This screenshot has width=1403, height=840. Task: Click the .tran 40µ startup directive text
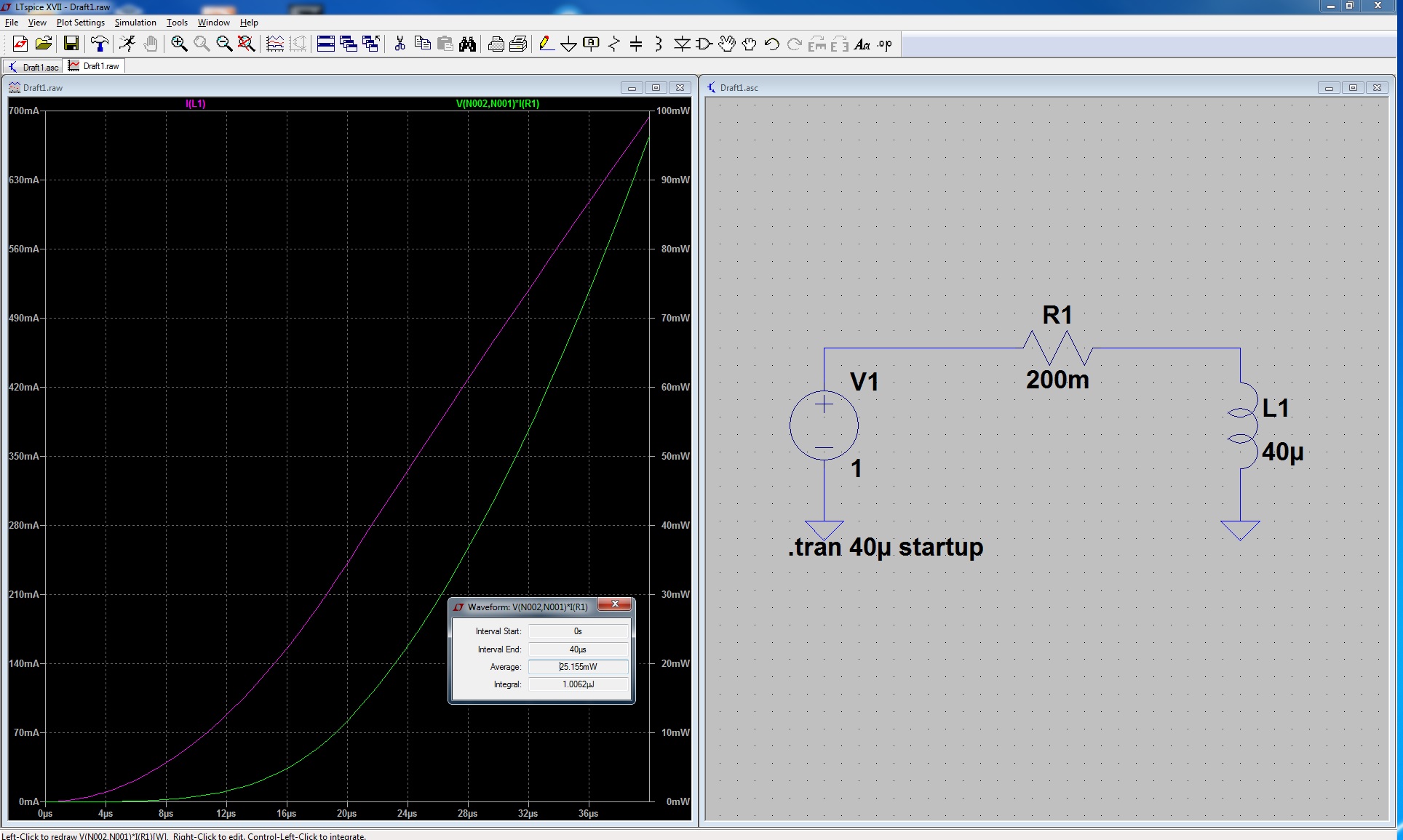[885, 547]
